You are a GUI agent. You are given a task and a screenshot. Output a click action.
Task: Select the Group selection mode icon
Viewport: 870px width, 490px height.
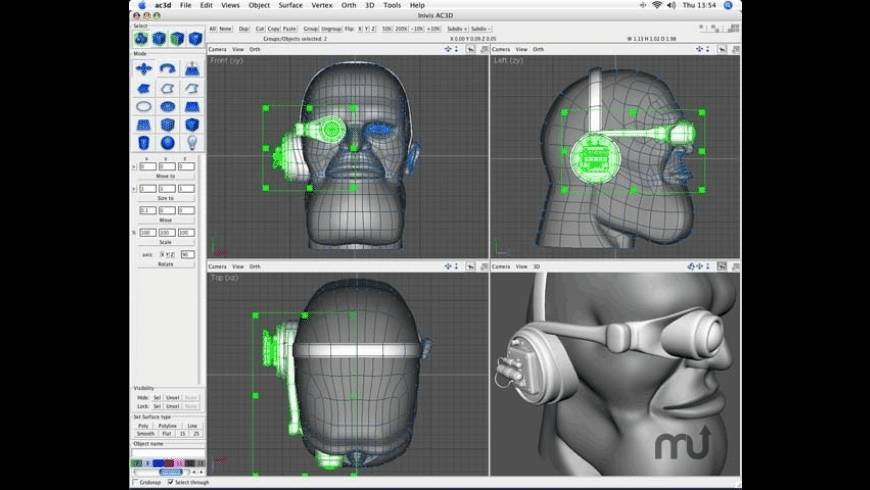pos(141,38)
